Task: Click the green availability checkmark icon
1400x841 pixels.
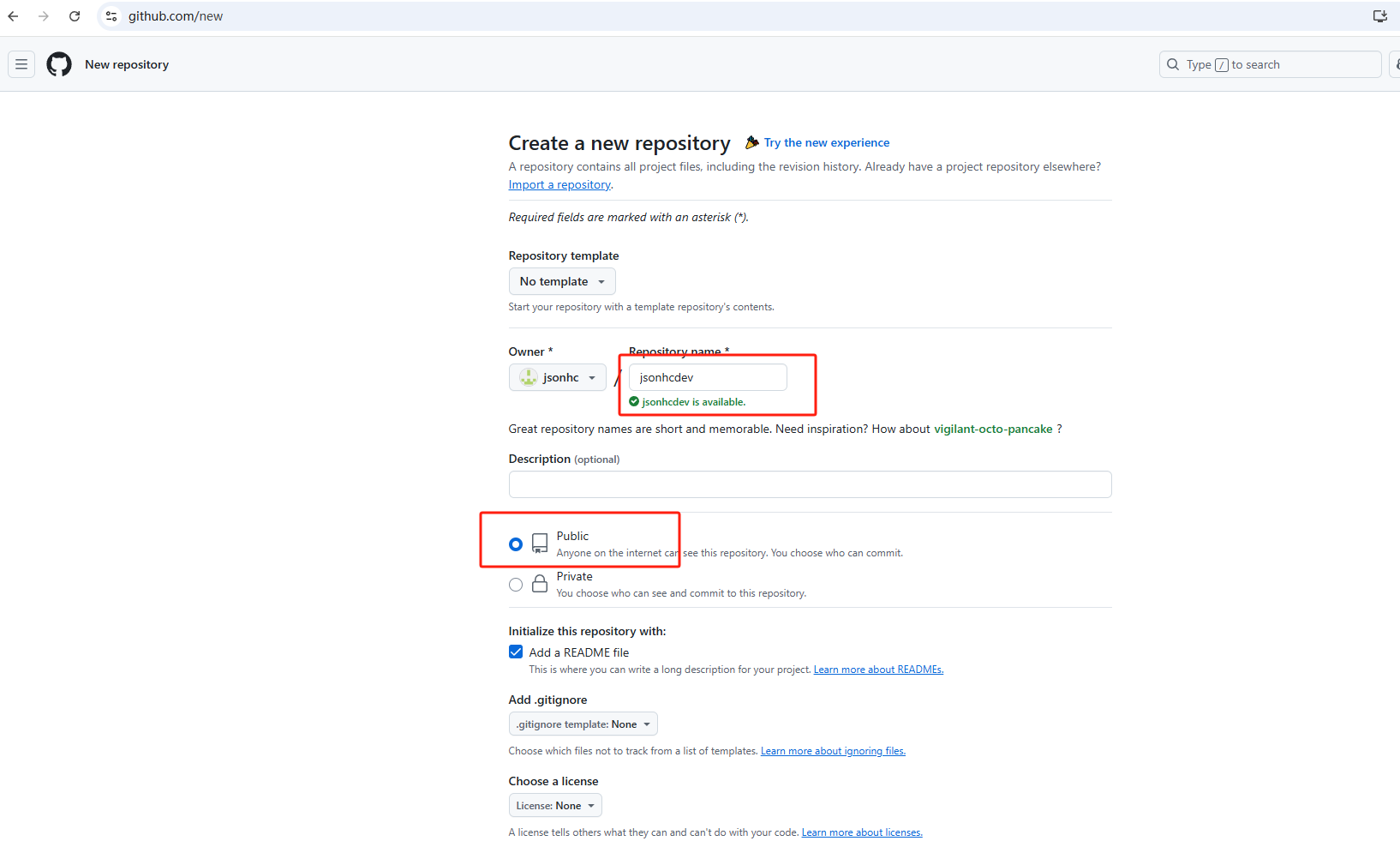Action: [634, 401]
